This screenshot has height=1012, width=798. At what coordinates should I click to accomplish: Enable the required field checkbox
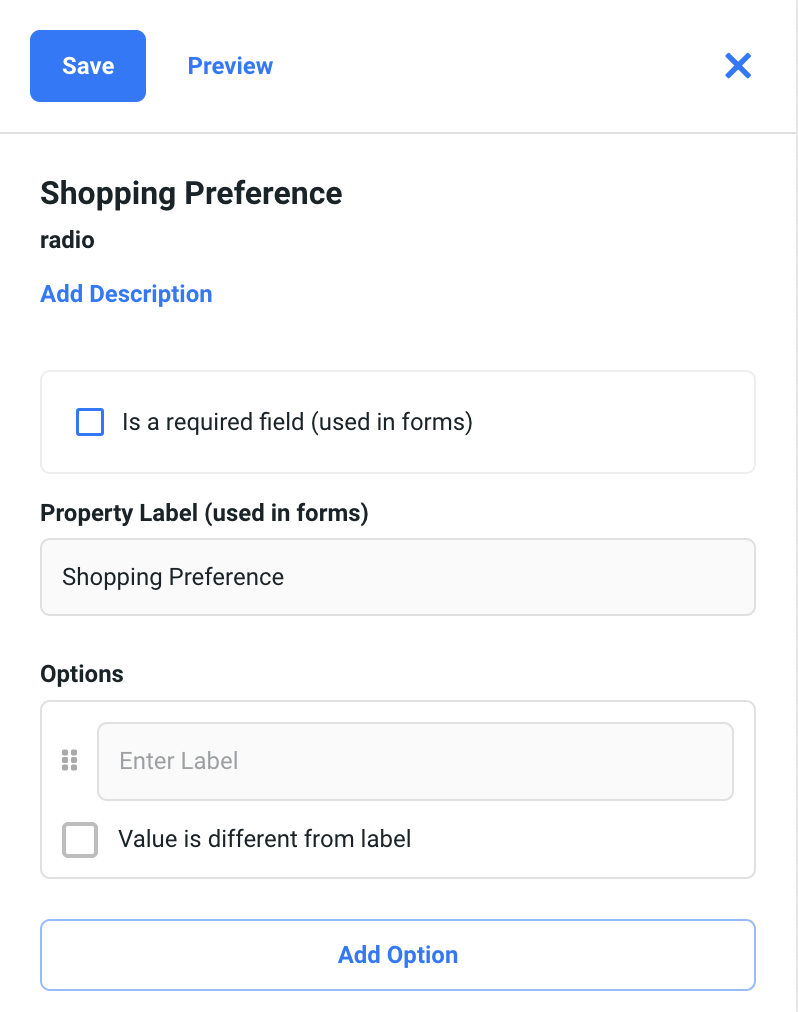[x=90, y=422]
